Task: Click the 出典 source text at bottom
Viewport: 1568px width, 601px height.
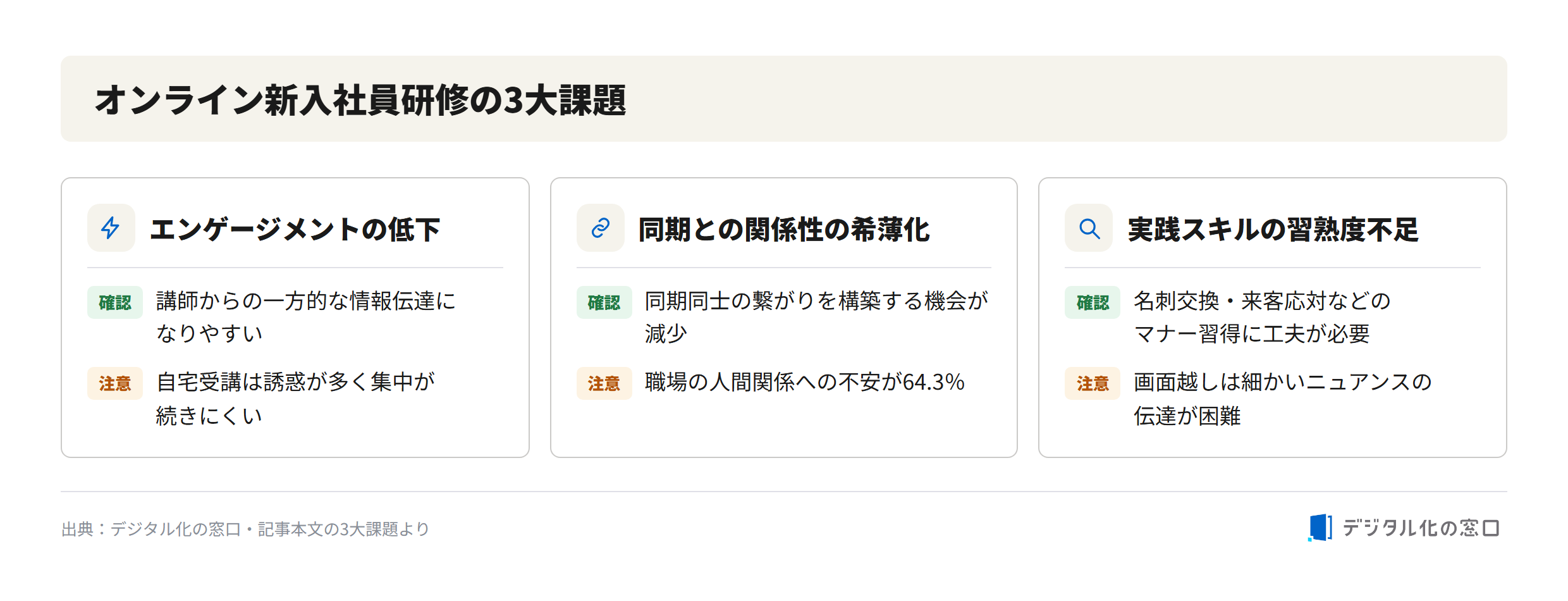Action: pyautogui.click(x=245, y=529)
